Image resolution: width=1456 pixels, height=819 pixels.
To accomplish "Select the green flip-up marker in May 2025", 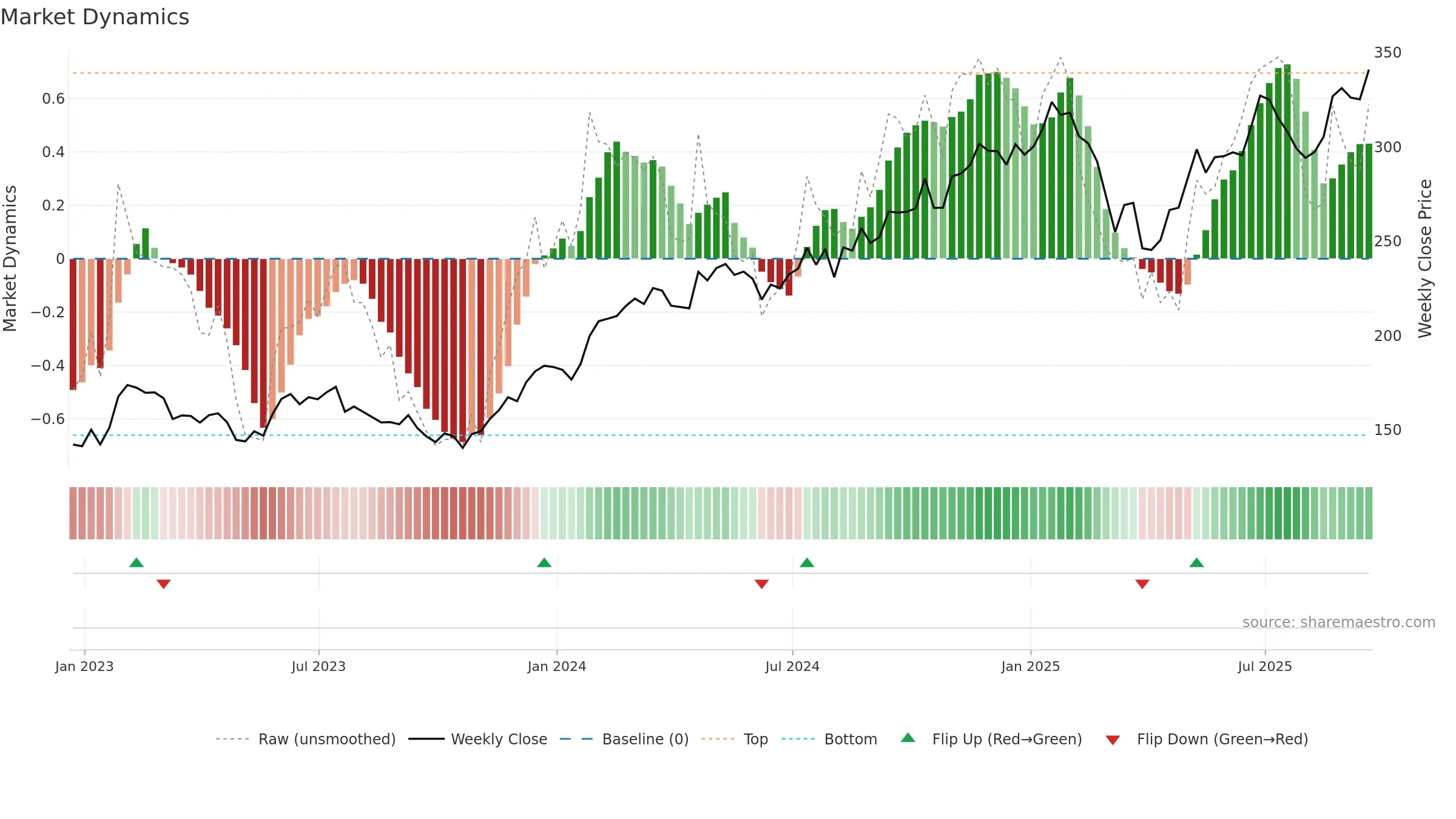I will coord(1197,563).
